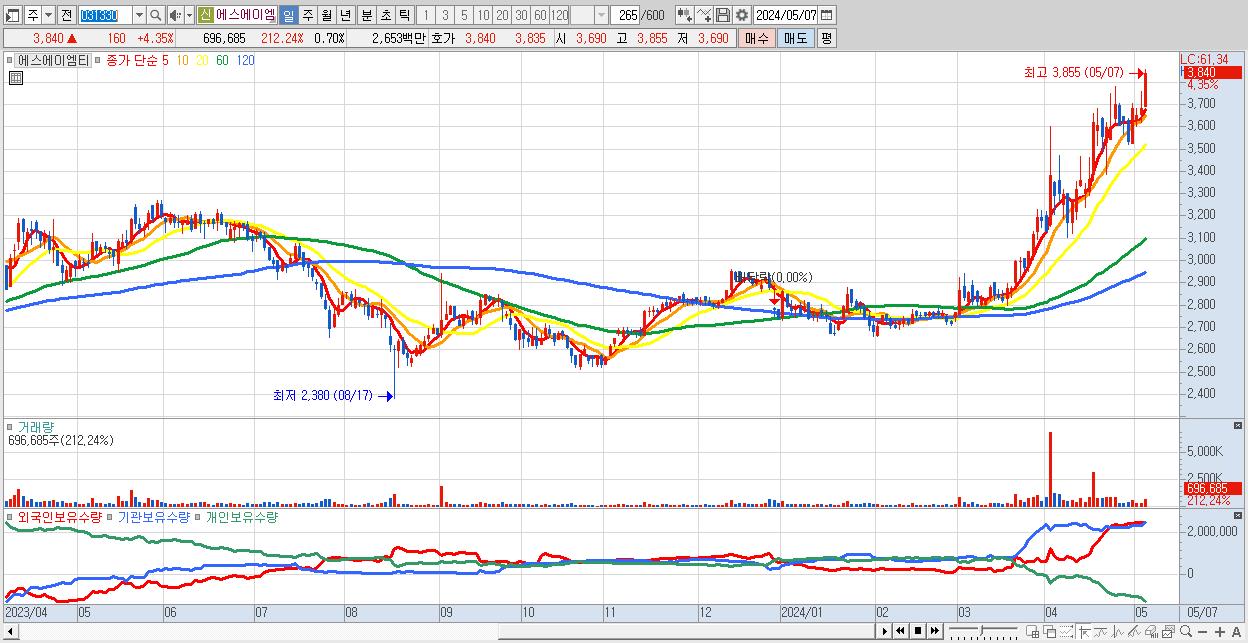Select the 분 minute period button
The width and height of the screenshot is (1248, 643).
[365, 15]
